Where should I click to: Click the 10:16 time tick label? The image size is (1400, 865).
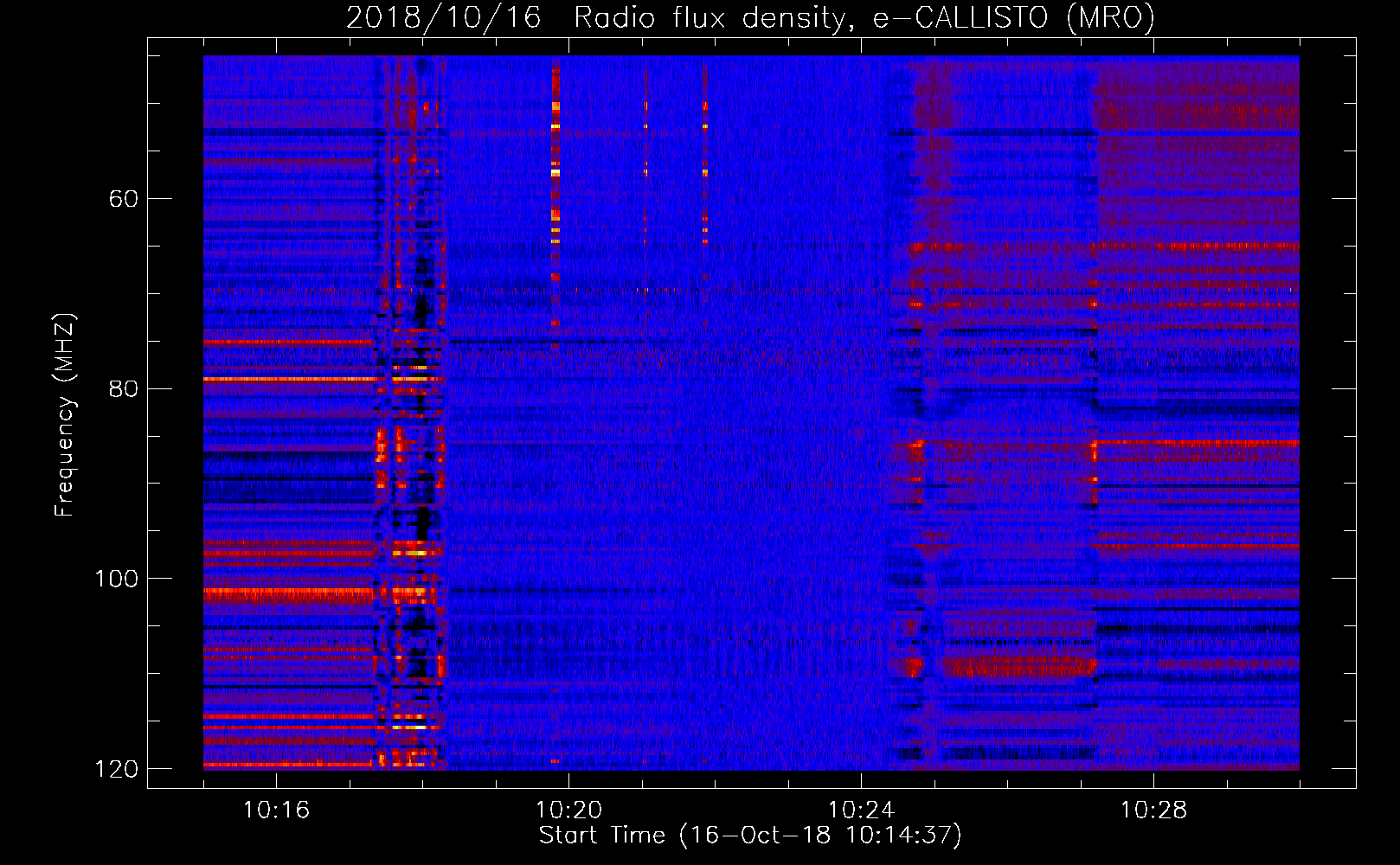click(276, 811)
